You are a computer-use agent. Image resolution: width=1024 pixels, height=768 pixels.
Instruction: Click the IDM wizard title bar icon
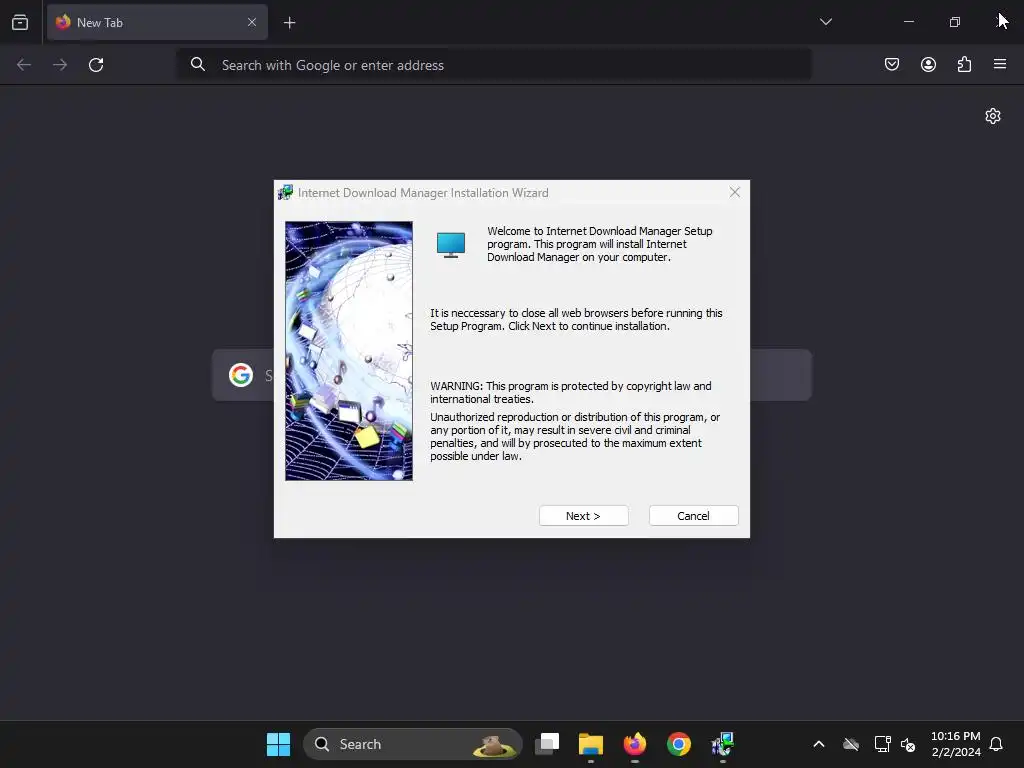[285, 192]
